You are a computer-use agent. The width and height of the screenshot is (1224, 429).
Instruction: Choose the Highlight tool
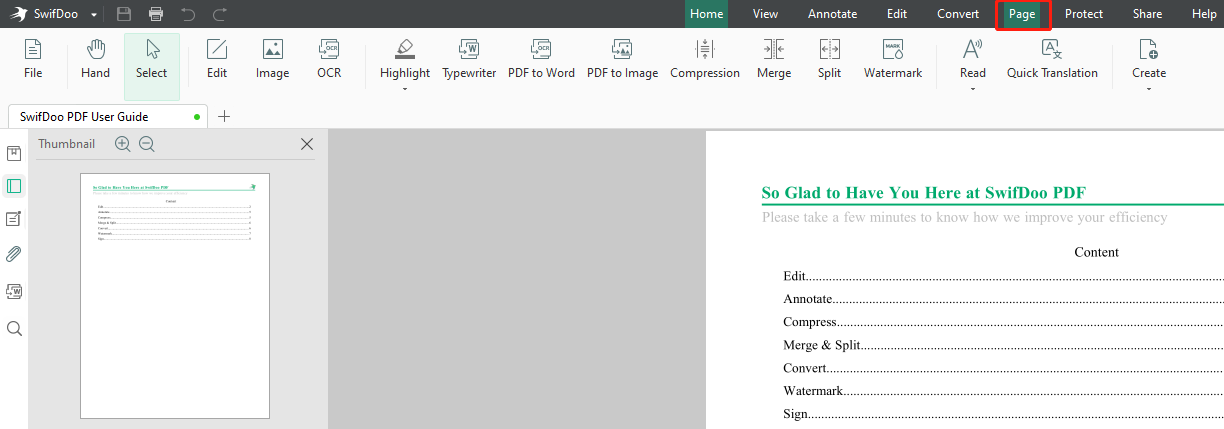[405, 59]
